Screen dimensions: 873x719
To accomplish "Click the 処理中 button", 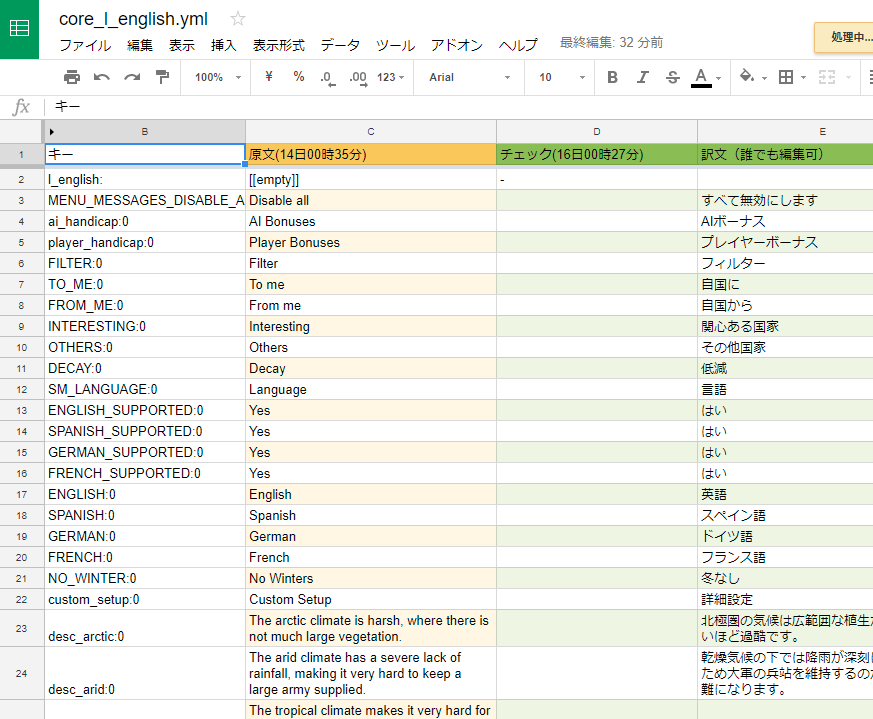I will (x=843, y=37).
